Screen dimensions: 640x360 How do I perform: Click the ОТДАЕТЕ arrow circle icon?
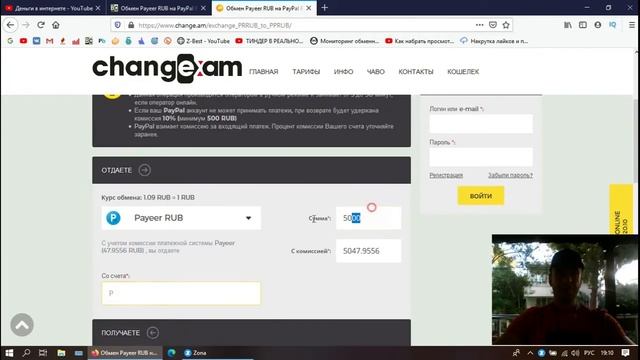tap(144, 170)
